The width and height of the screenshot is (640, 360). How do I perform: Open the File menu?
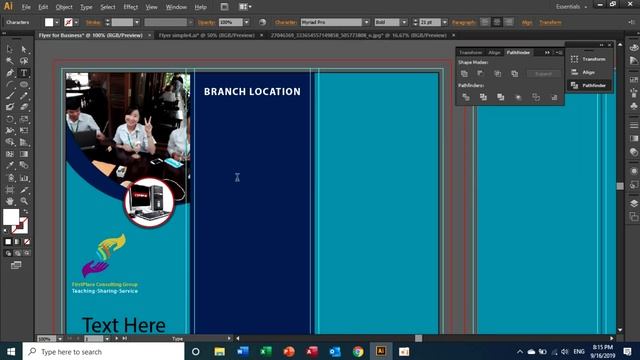pyautogui.click(x=26, y=7)
